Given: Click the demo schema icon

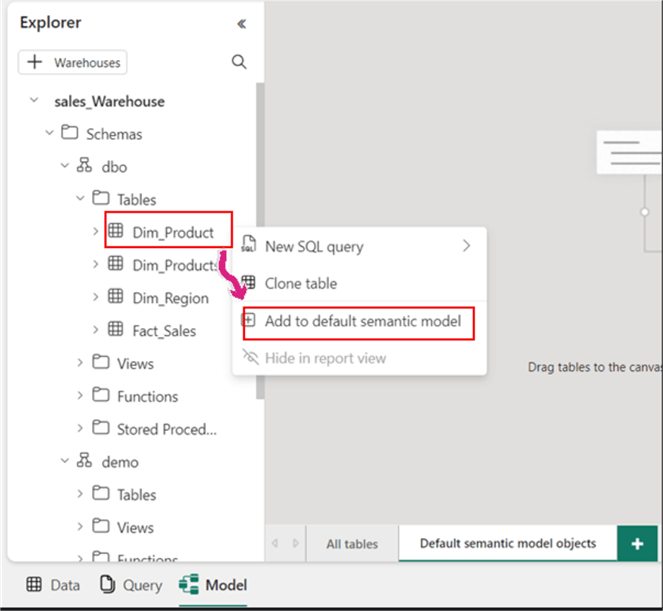Looking at the screenshot, I should click(x=84, y=460).
